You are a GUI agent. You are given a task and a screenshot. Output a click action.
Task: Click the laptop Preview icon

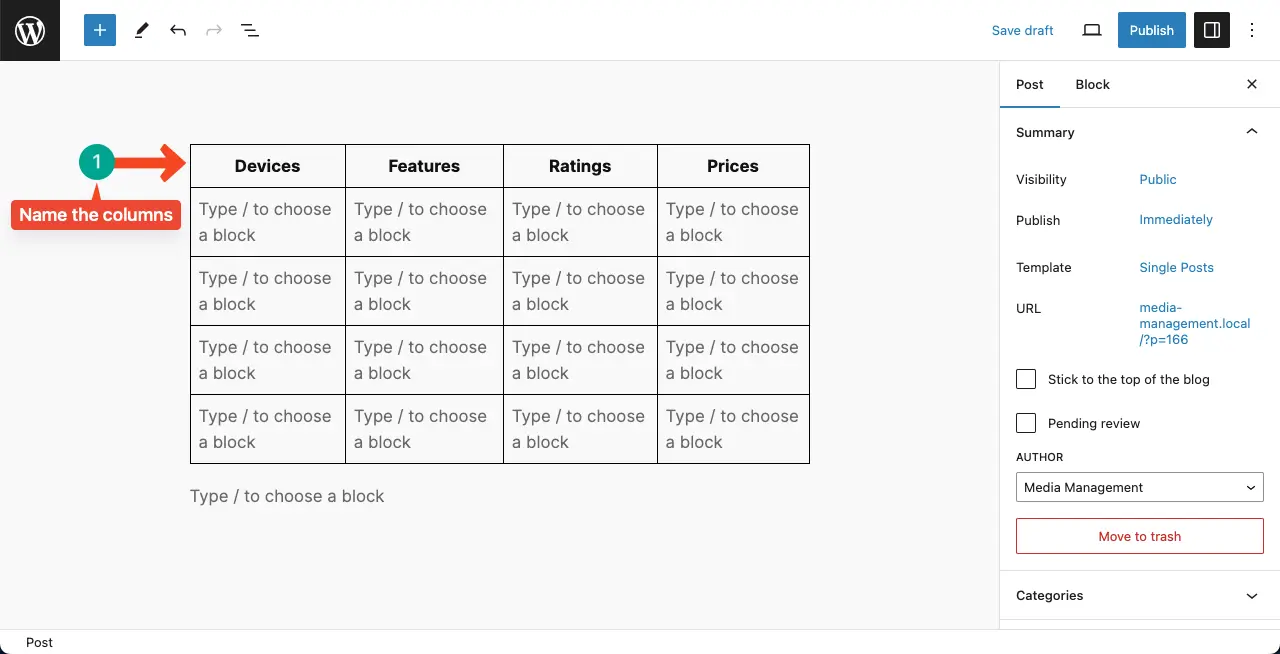pyautogui.click(x=1092, y=30)
